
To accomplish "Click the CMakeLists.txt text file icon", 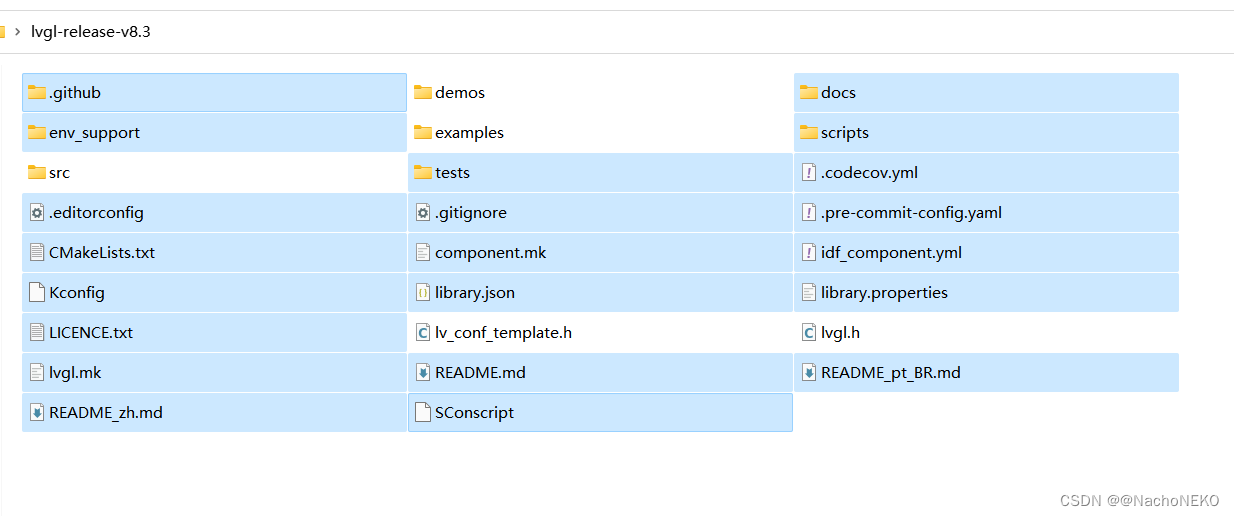I will click(37, 252).
